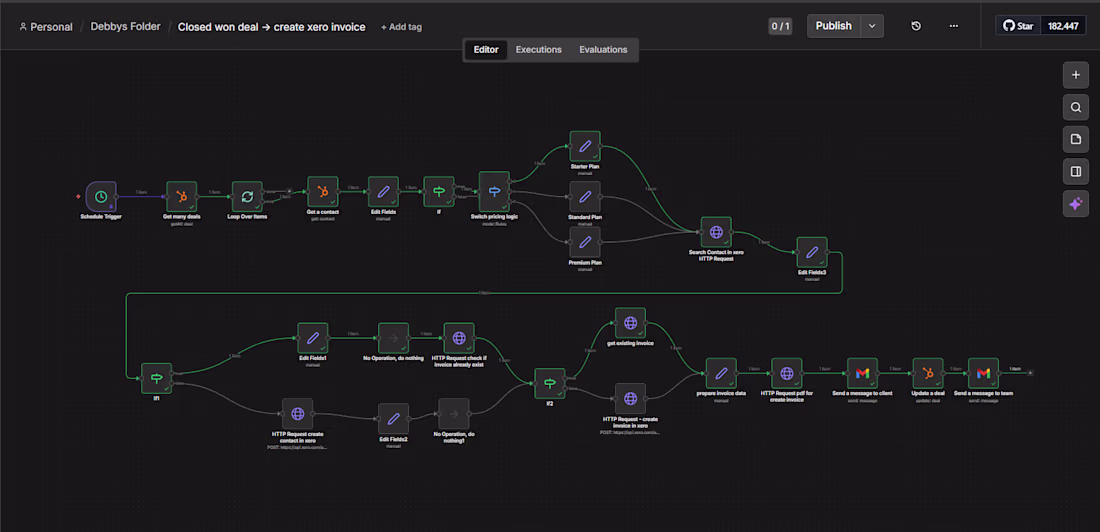The image size is (1100, 532).
Task: Click the If2 node
Action: coord(550,383)
